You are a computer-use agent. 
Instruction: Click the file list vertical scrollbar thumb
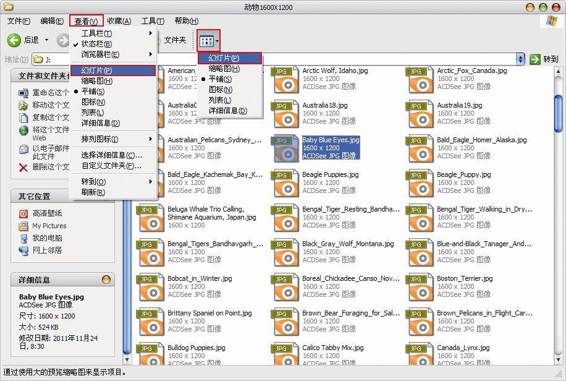[558, 114]
